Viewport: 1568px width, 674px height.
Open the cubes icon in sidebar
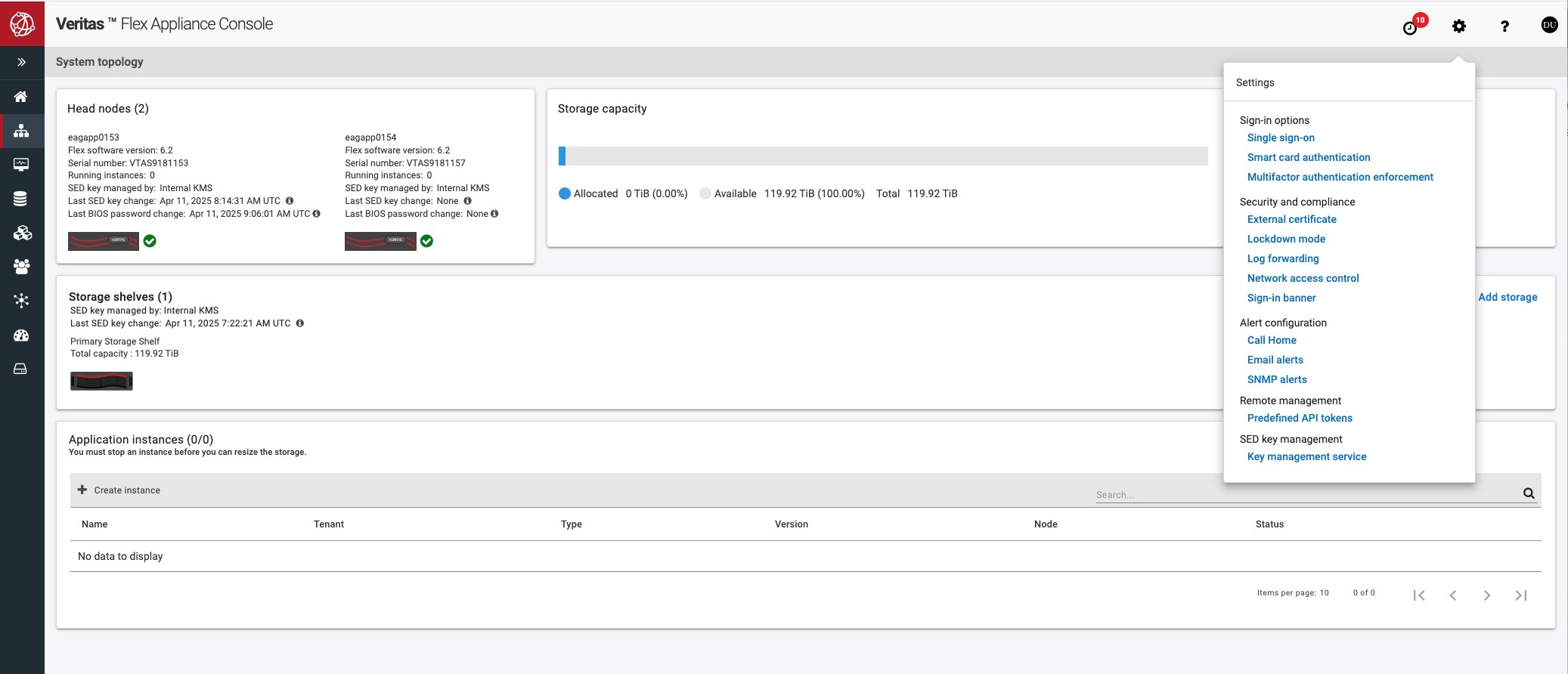point(21,233)
